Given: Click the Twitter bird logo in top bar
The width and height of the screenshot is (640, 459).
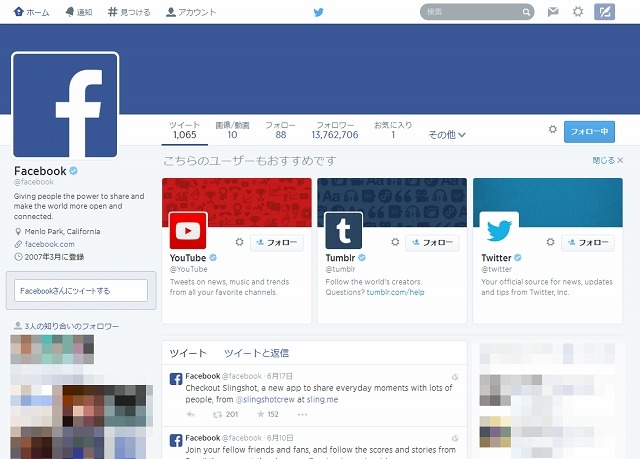Looking at the screenshot, I should click(x=319, y=12).
